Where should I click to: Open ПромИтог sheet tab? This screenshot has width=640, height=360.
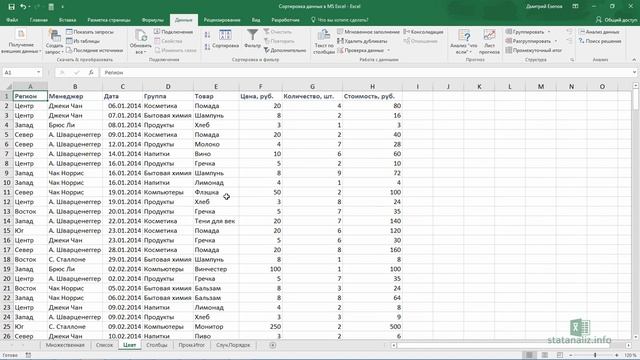tap(191, 345)
